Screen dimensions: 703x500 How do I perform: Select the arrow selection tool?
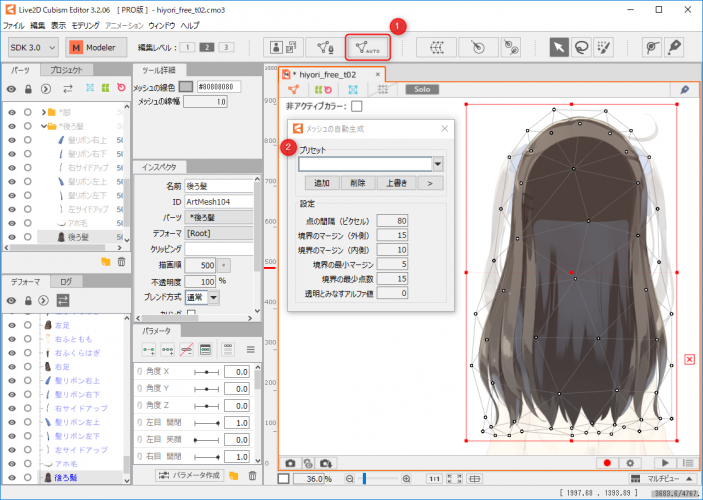[560, 46]
